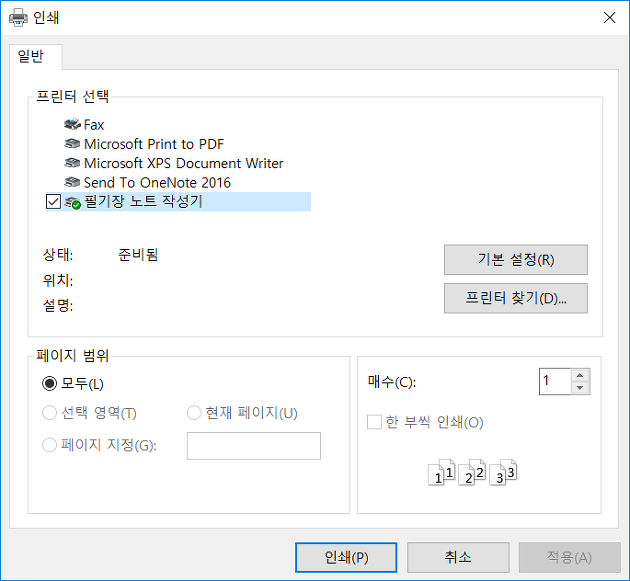Click the 필기장 노트 작성기 default printer icon

(73, 202)
